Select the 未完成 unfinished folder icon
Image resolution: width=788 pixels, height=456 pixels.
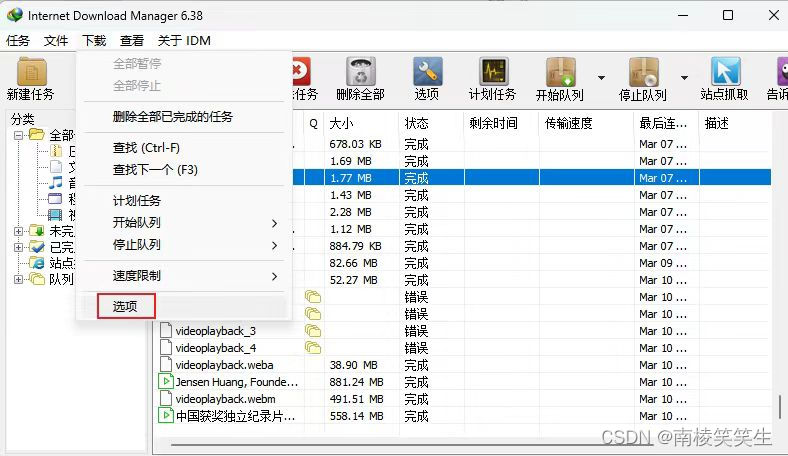(37, 231)
